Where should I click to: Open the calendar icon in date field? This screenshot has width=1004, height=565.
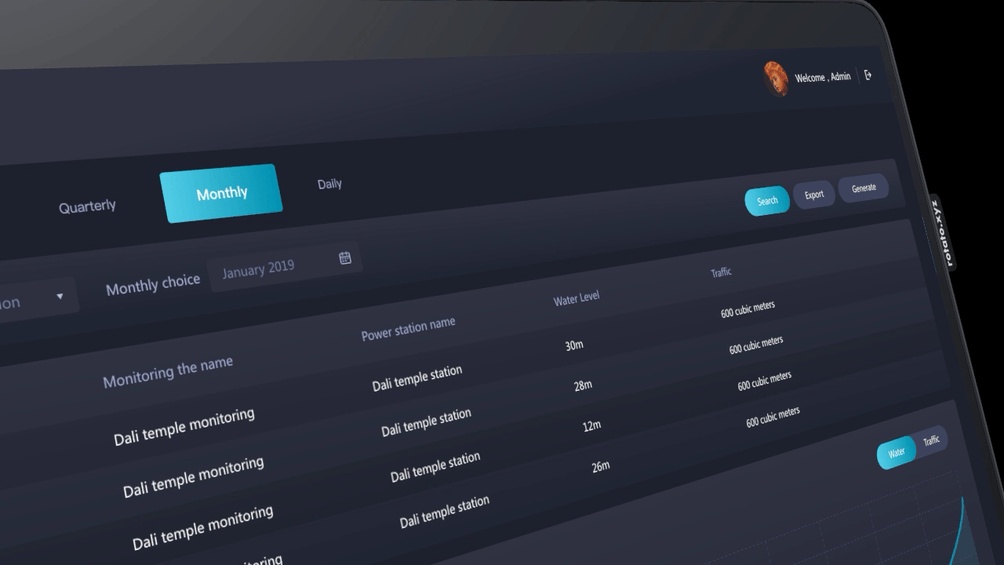(x=345, y=258)
